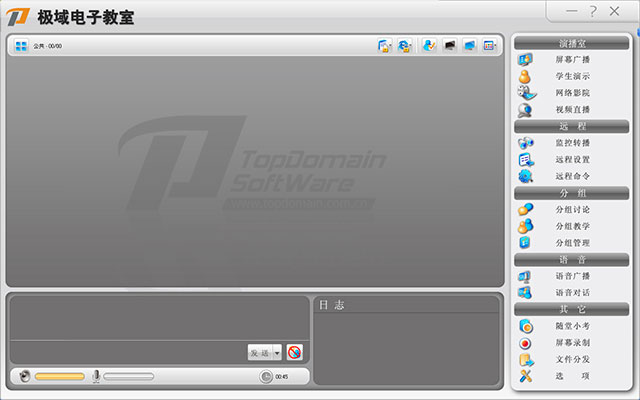Click the 屏幕广播 screen broadcast icon
The height and width of the screenshot is (400, 640).
tap(526, 59)
